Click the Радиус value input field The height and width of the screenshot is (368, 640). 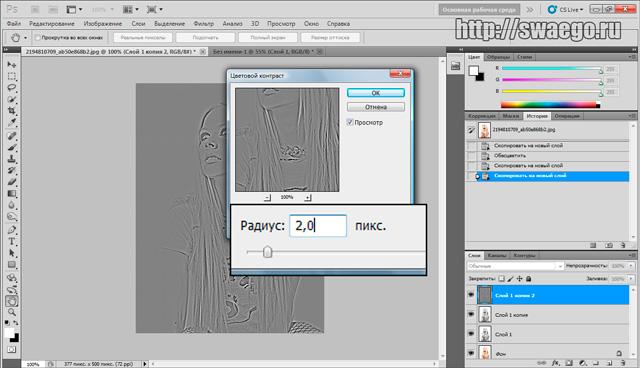click(318, 226)
